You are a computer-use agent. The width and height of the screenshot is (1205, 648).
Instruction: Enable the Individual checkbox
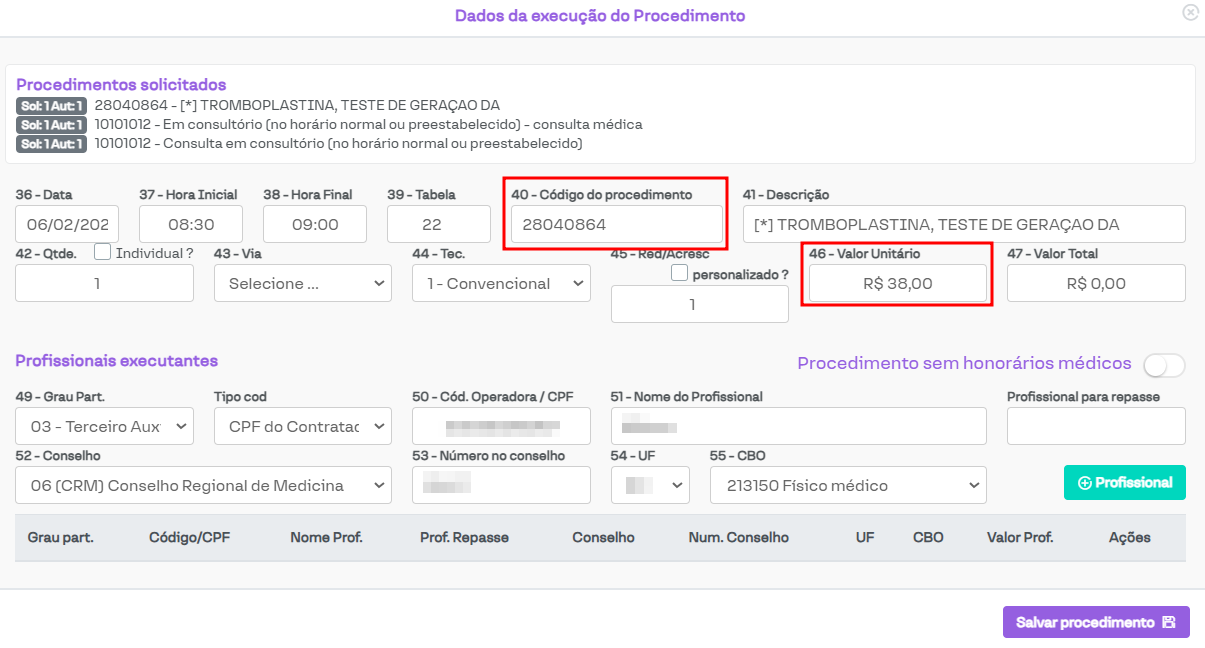(102, 252)
